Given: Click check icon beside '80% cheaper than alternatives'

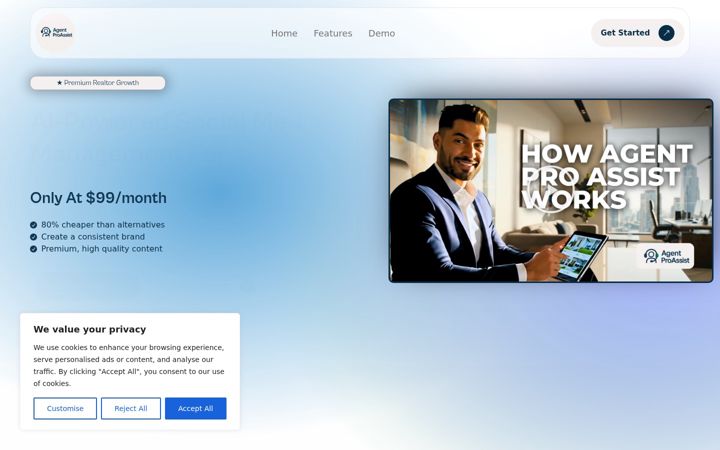Looking at the screenshot, I should [x=34, y=225].
